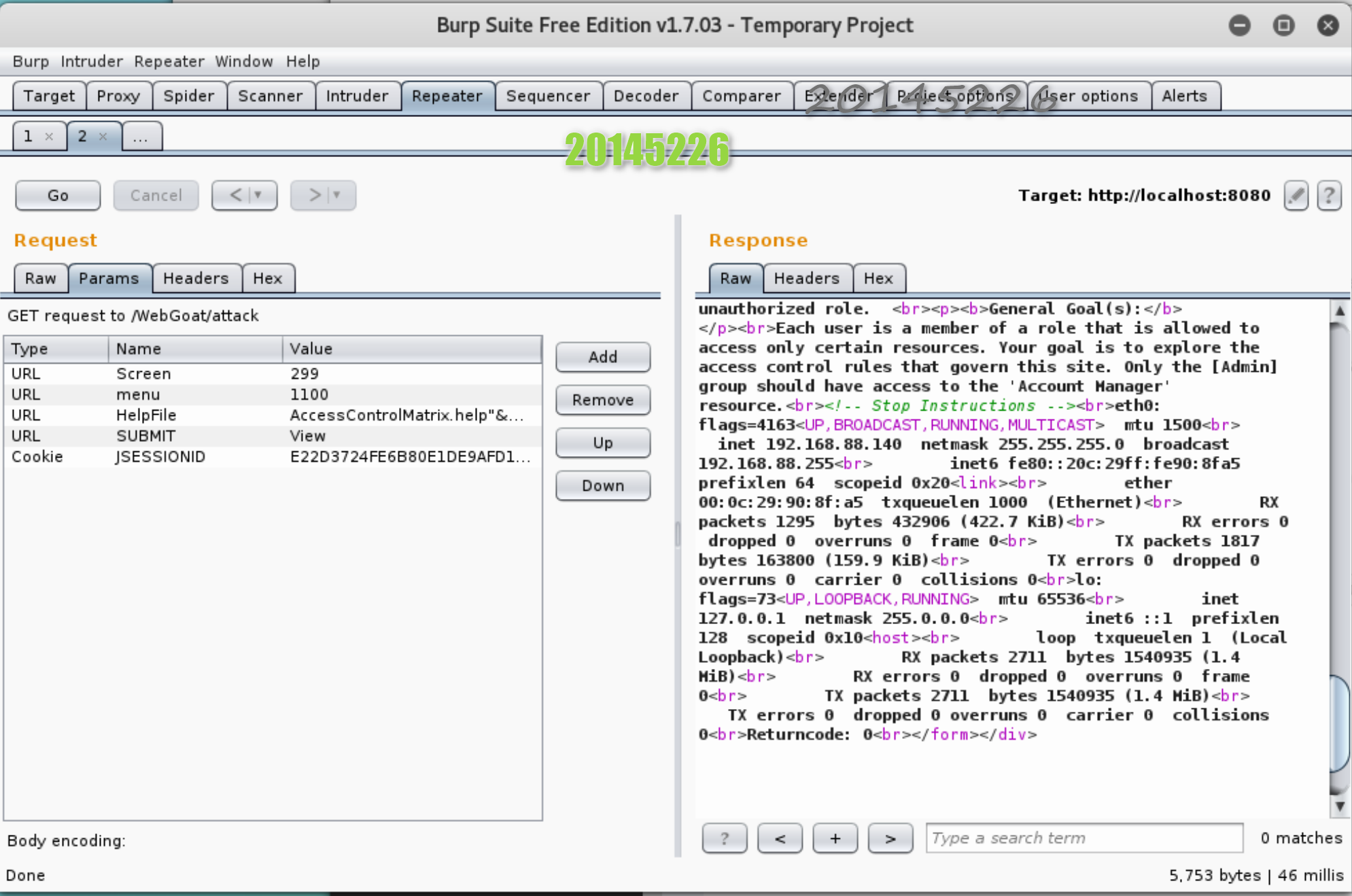Screen dimensions: 1352x896
Task: Switch to the Scanner tab
Action: coord(270,96)
